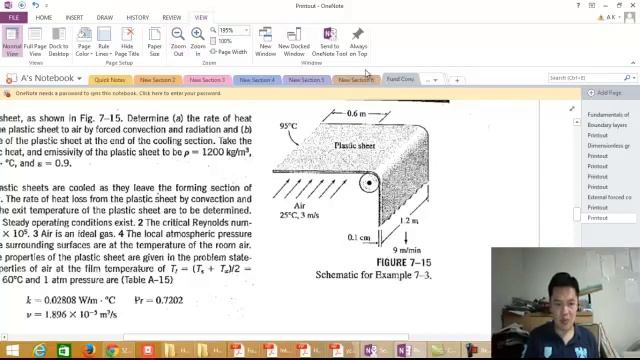Open the FILE tab
Screen dimensions: 640x360
14,18
